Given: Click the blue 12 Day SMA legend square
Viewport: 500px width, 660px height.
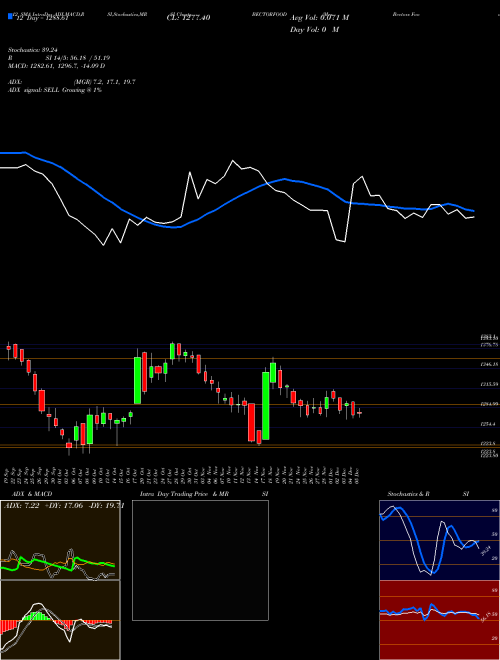Looking at the screenshot, I should (x=11, y=16).
